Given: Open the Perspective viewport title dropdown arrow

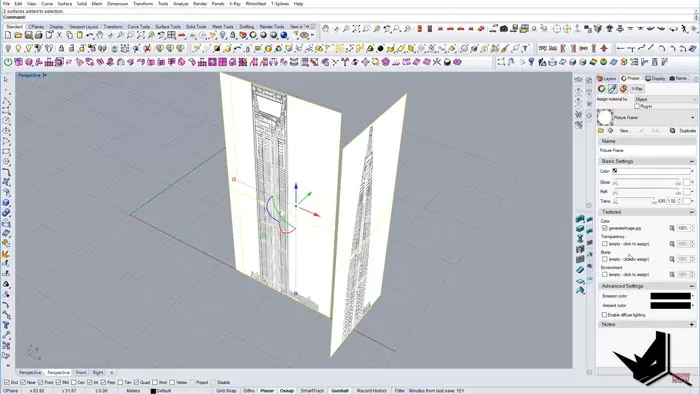Looking at the screenshot, I should pyautogui.click(x=45, y=75).
